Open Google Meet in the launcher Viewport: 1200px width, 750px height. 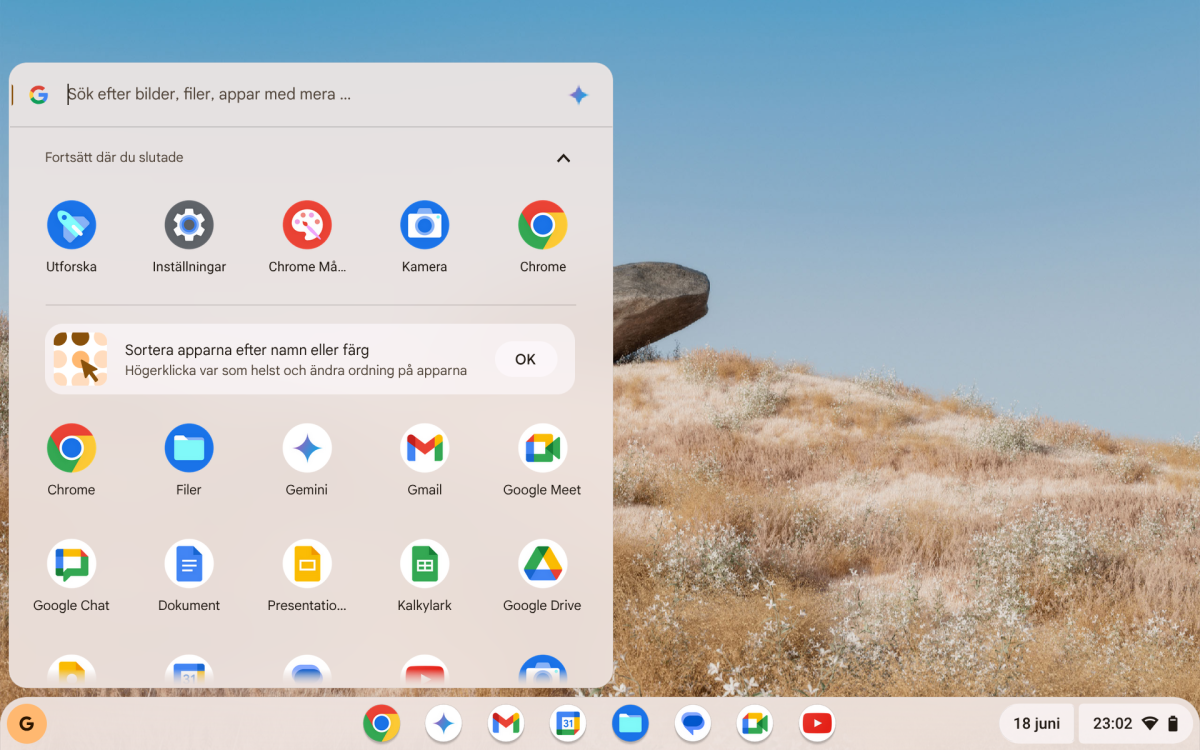coord(542,447)
